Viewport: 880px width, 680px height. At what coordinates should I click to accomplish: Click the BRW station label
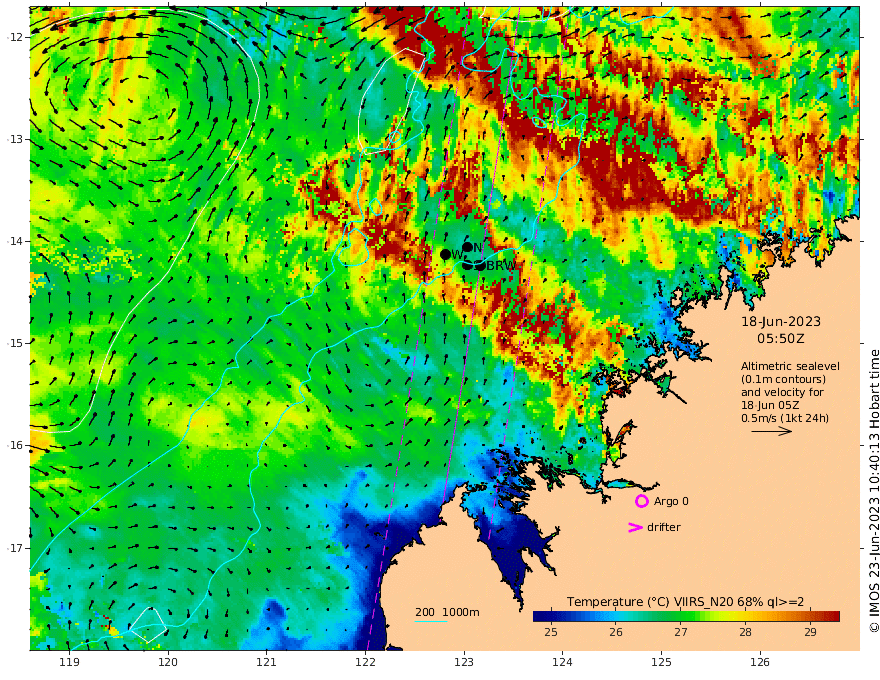(501, 266)
